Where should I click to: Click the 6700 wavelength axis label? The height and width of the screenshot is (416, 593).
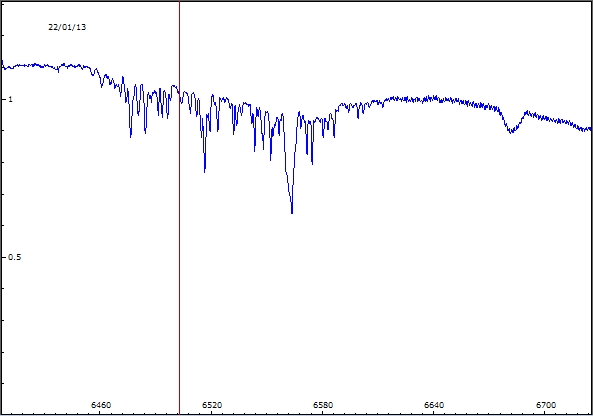click(546, 405)
